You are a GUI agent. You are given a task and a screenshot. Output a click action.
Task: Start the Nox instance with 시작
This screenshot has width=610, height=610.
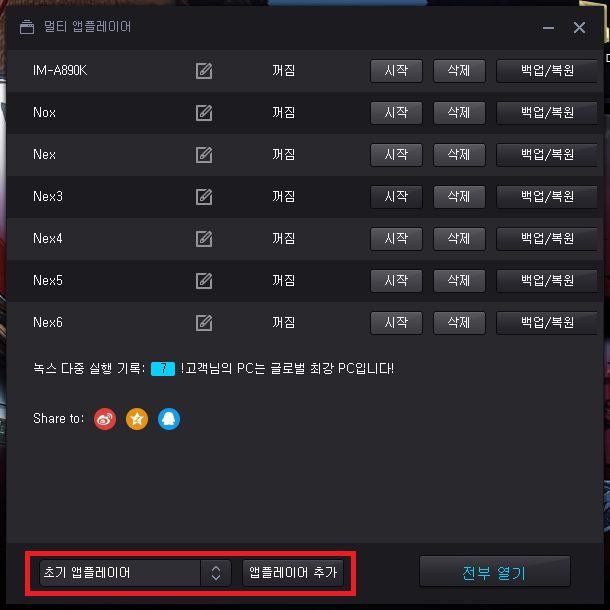pos(396,113)
